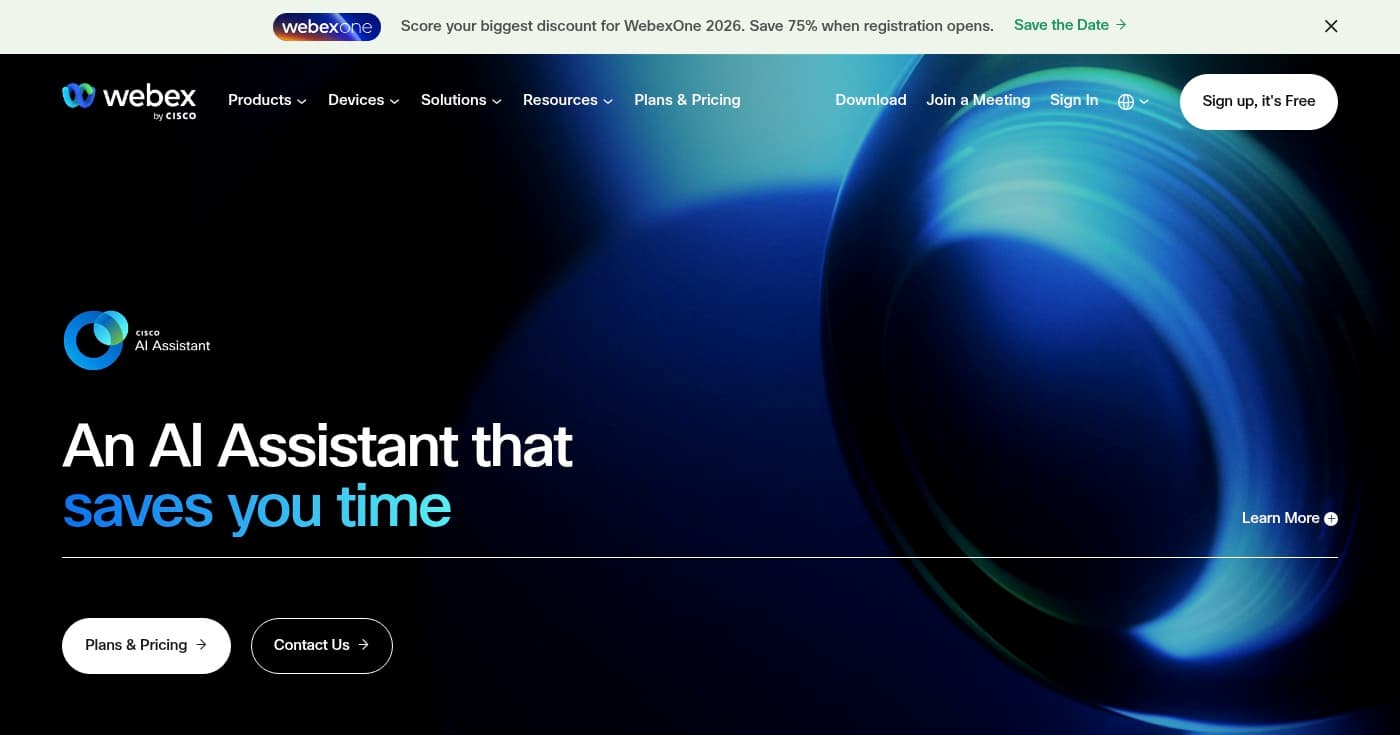This screenshot has height=735, width=1400.
Task: Dismiss the WebexOne promotional banner
Action: click(x=1331, y=26)
